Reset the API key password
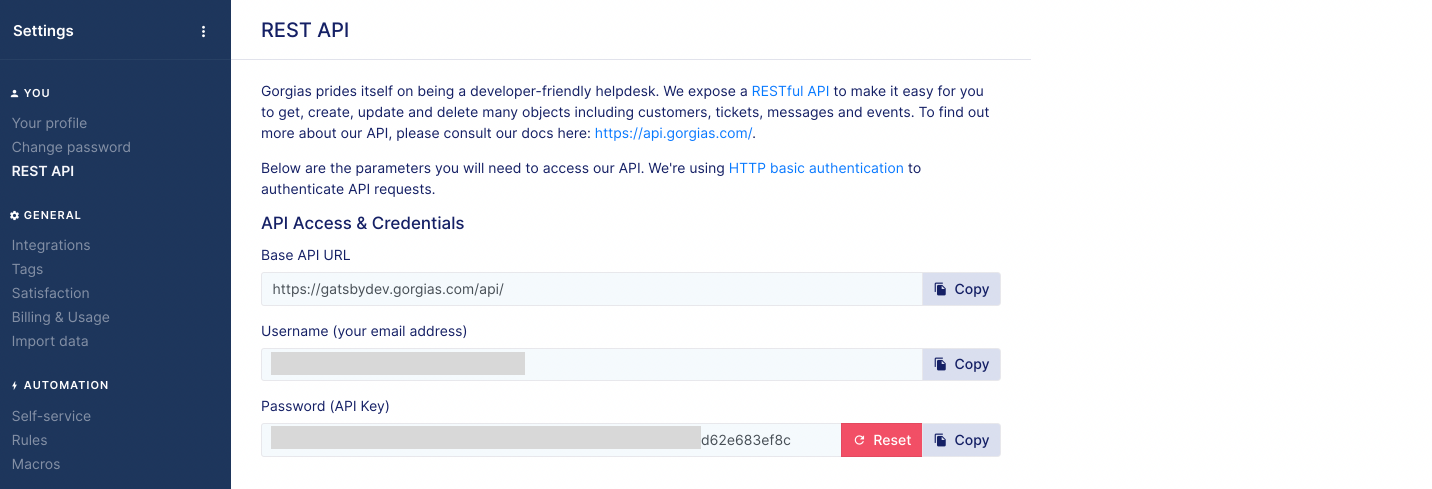Screen dimensions: 1432x489 tap(881, 440)
